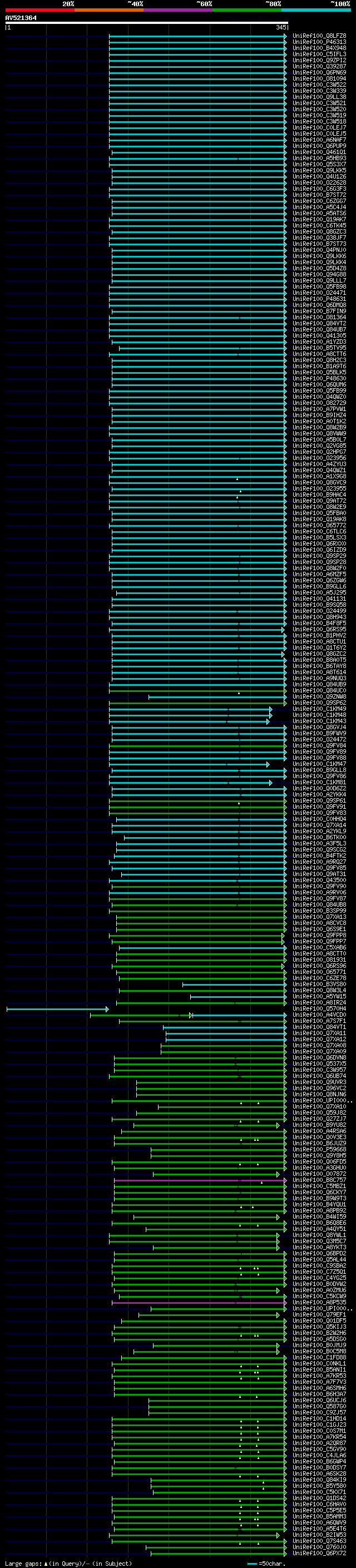356x1568 pixels.
Task: Select label UniRef100_C0LEJ5
Action: point(319,133)
